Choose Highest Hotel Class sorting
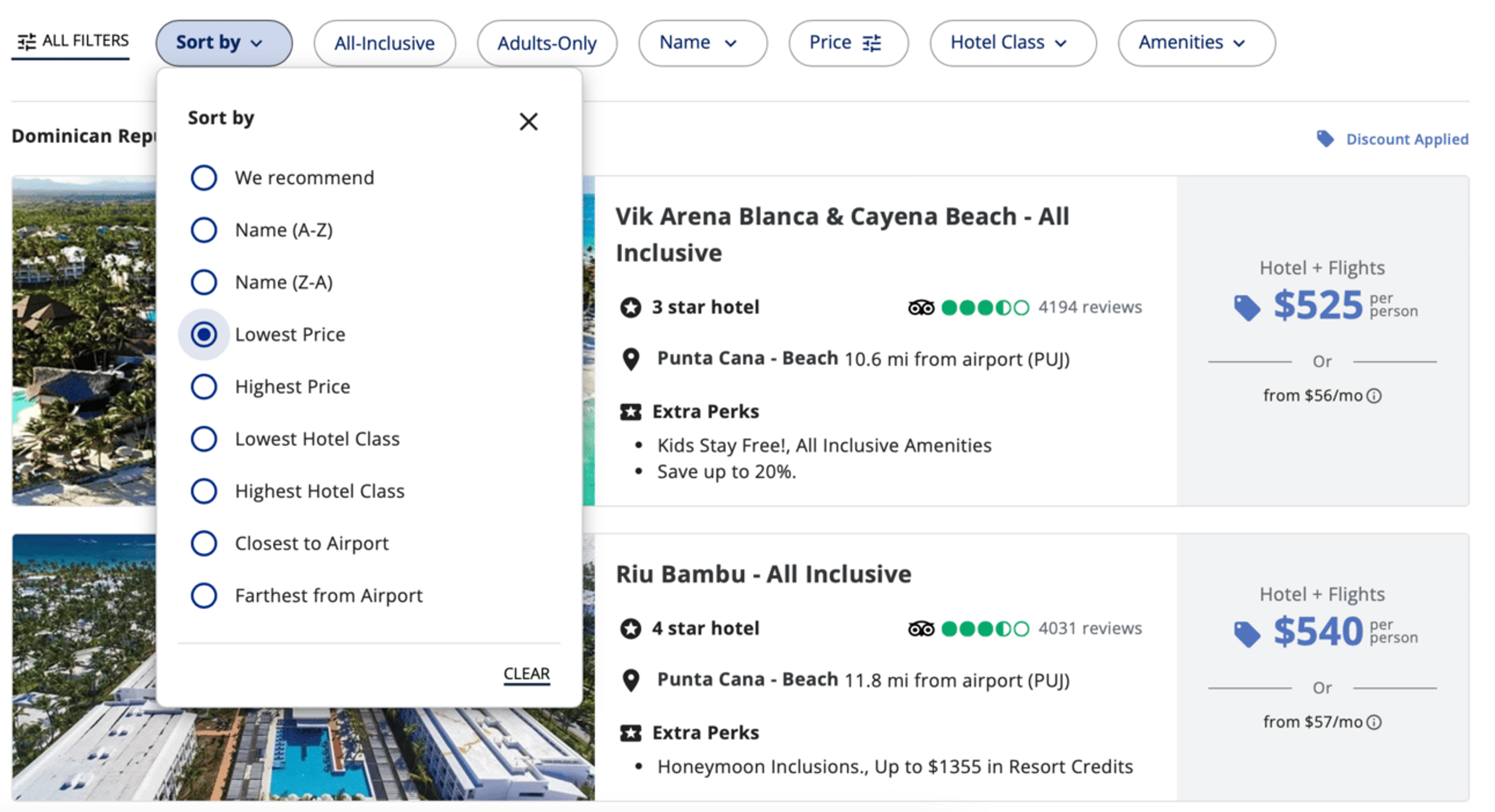The height and width of the screenshot is (812, 1495). [x=204, y=491]
